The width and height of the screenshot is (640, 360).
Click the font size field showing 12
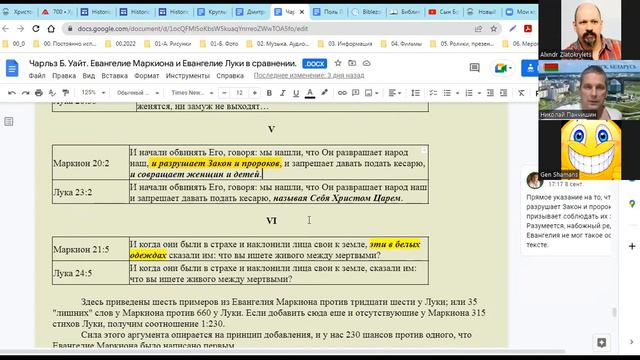click(x=240, y=93)
